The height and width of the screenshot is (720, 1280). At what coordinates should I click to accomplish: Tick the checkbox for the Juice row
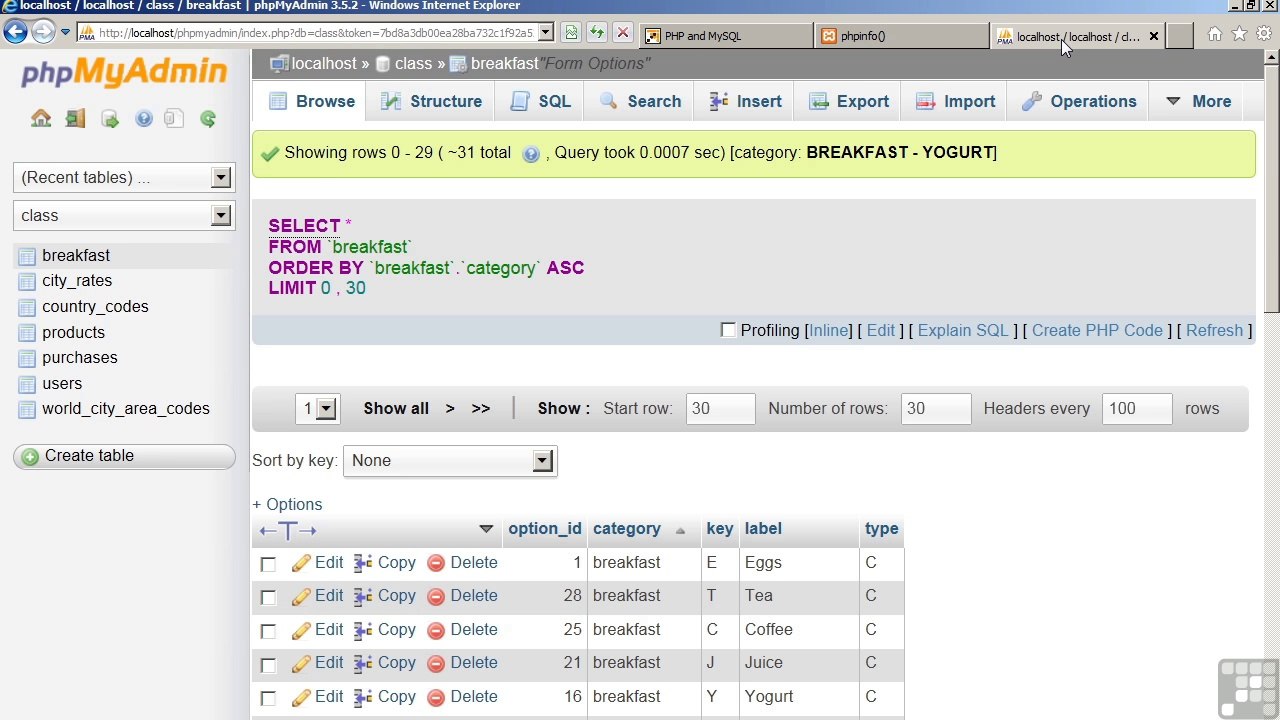pos(268,664)
